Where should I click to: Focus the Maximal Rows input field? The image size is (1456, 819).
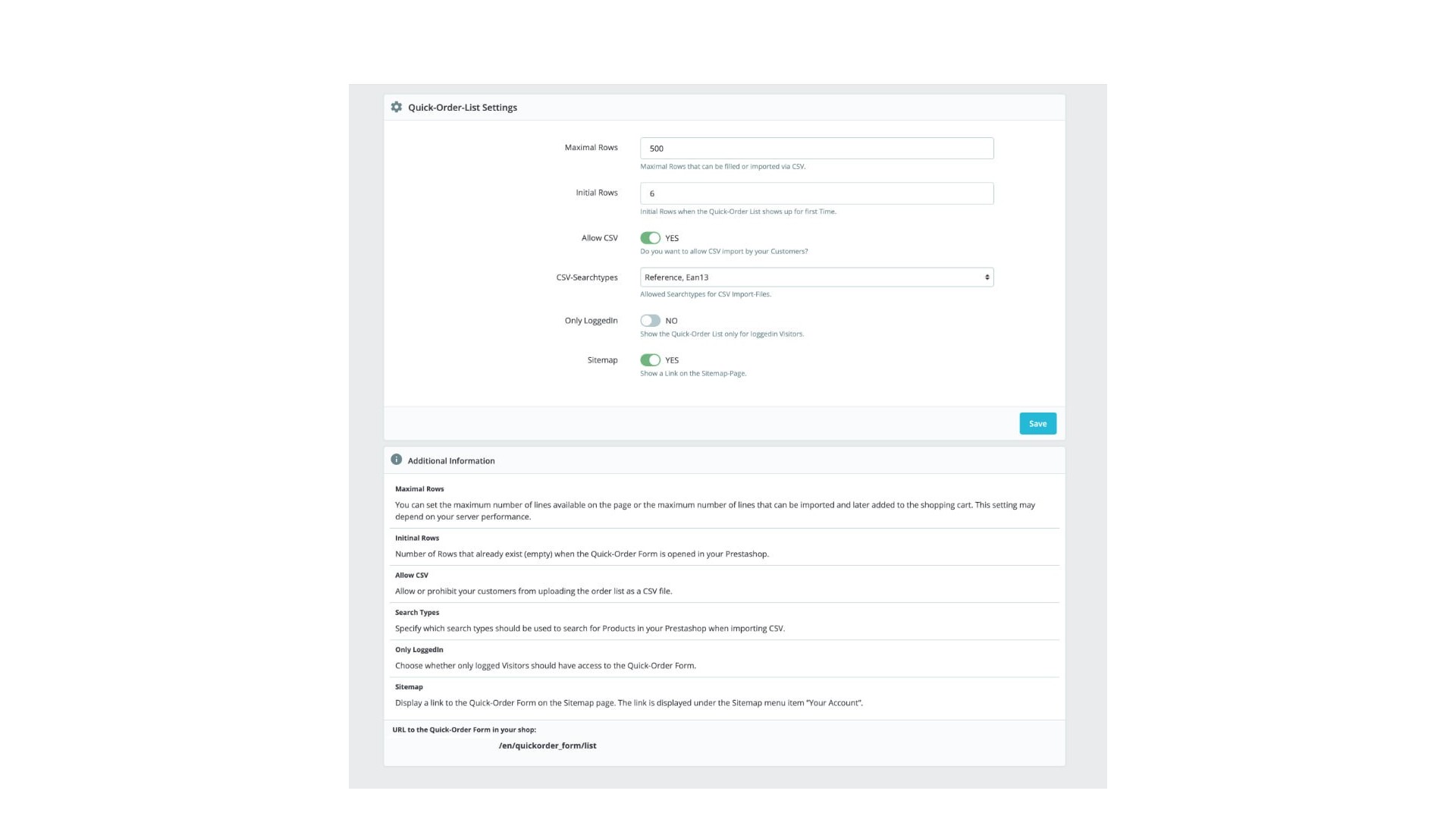pyautogui.click(x=816, y=149)
